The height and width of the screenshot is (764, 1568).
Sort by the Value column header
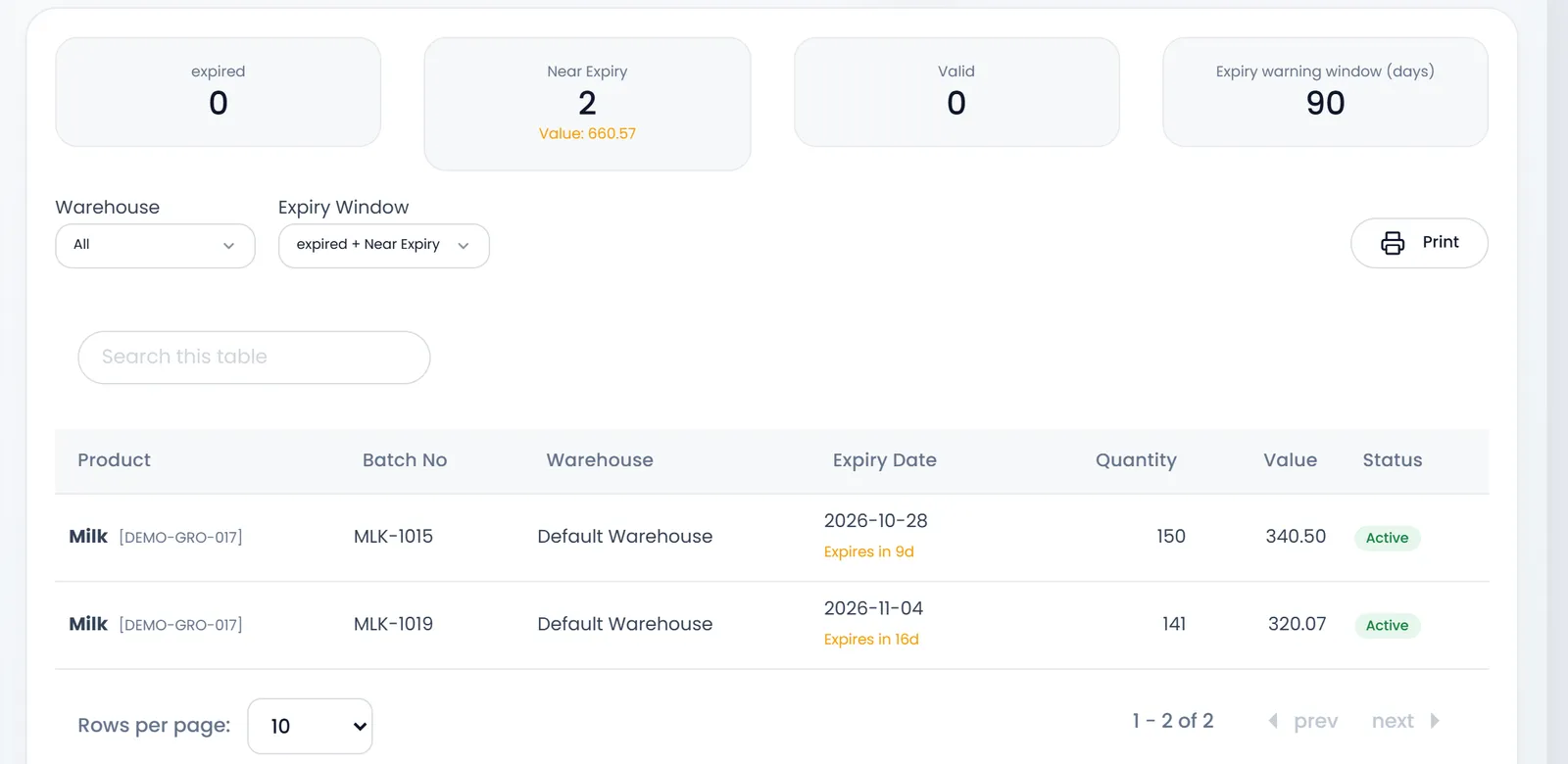click(x=1290, y=460)
